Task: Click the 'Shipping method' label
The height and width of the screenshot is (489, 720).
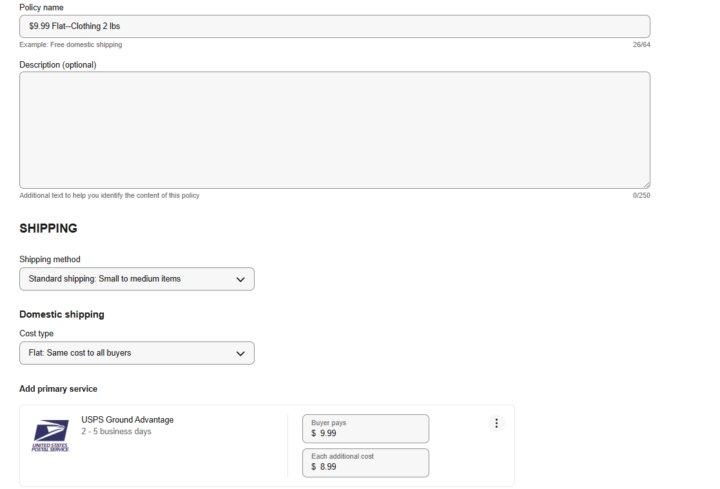Action: (x=50, y=259)
